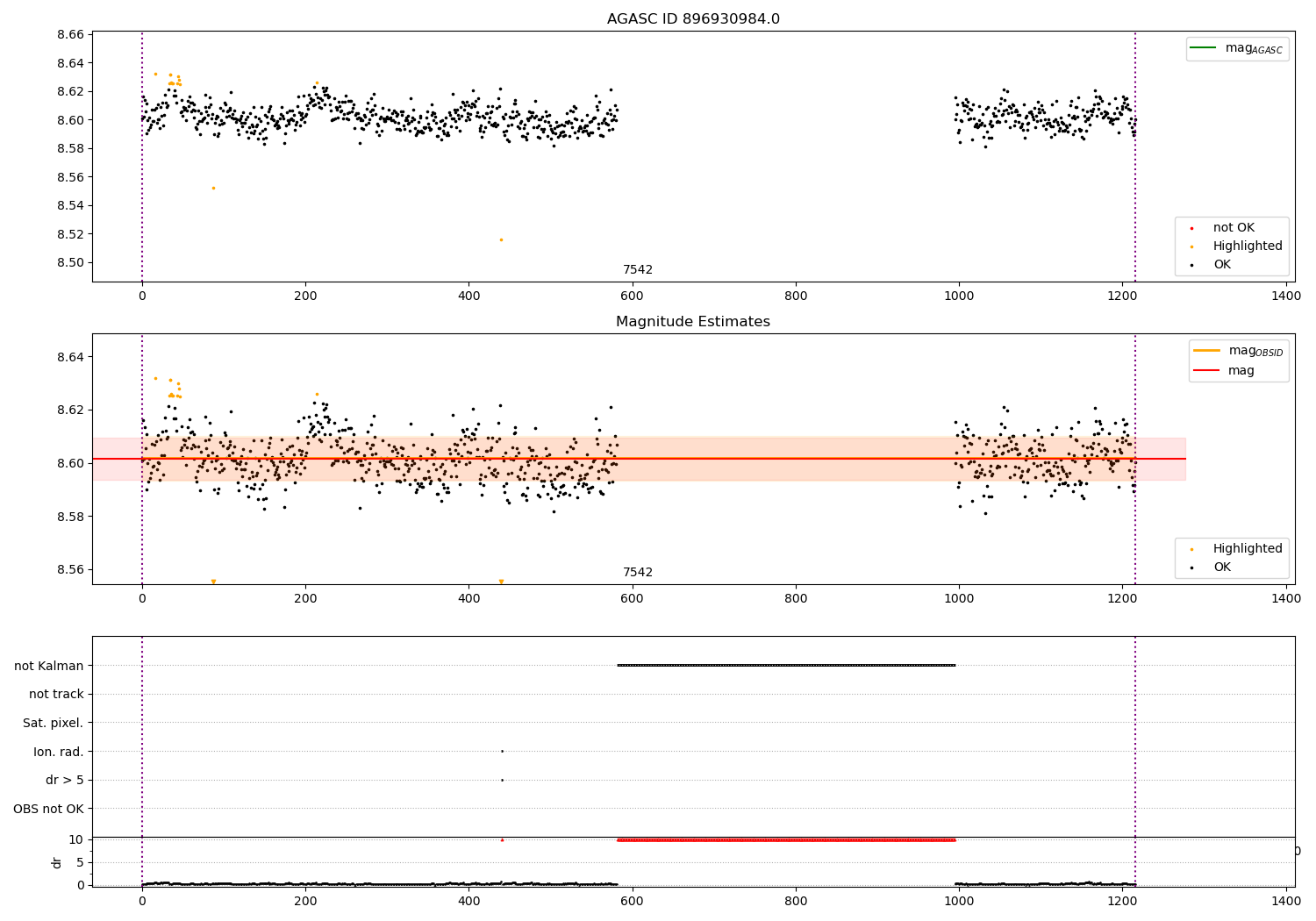Click the "Magnitude Estimates" plot title
Image resolution: width=1316 pixels, height=921 pixels.
[693, 322]
